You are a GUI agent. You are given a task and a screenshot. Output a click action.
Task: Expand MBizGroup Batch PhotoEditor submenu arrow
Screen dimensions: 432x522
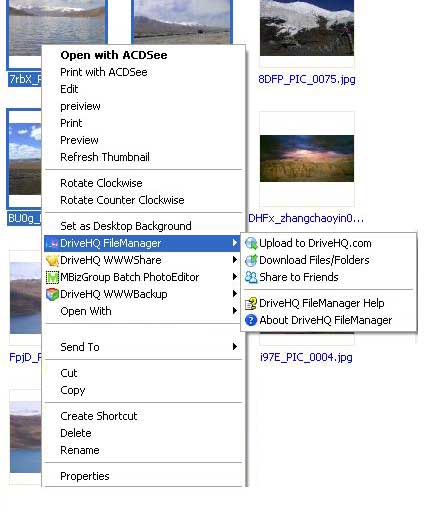235,277
